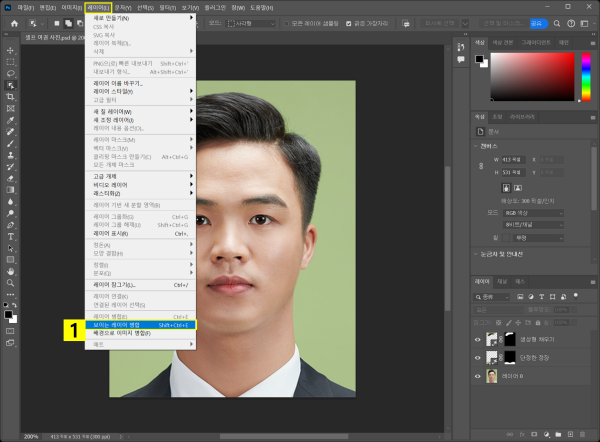Hide the 레이어 0 layer visibility eye
Viewport: 600px width, 442px height.
(477, 376)
